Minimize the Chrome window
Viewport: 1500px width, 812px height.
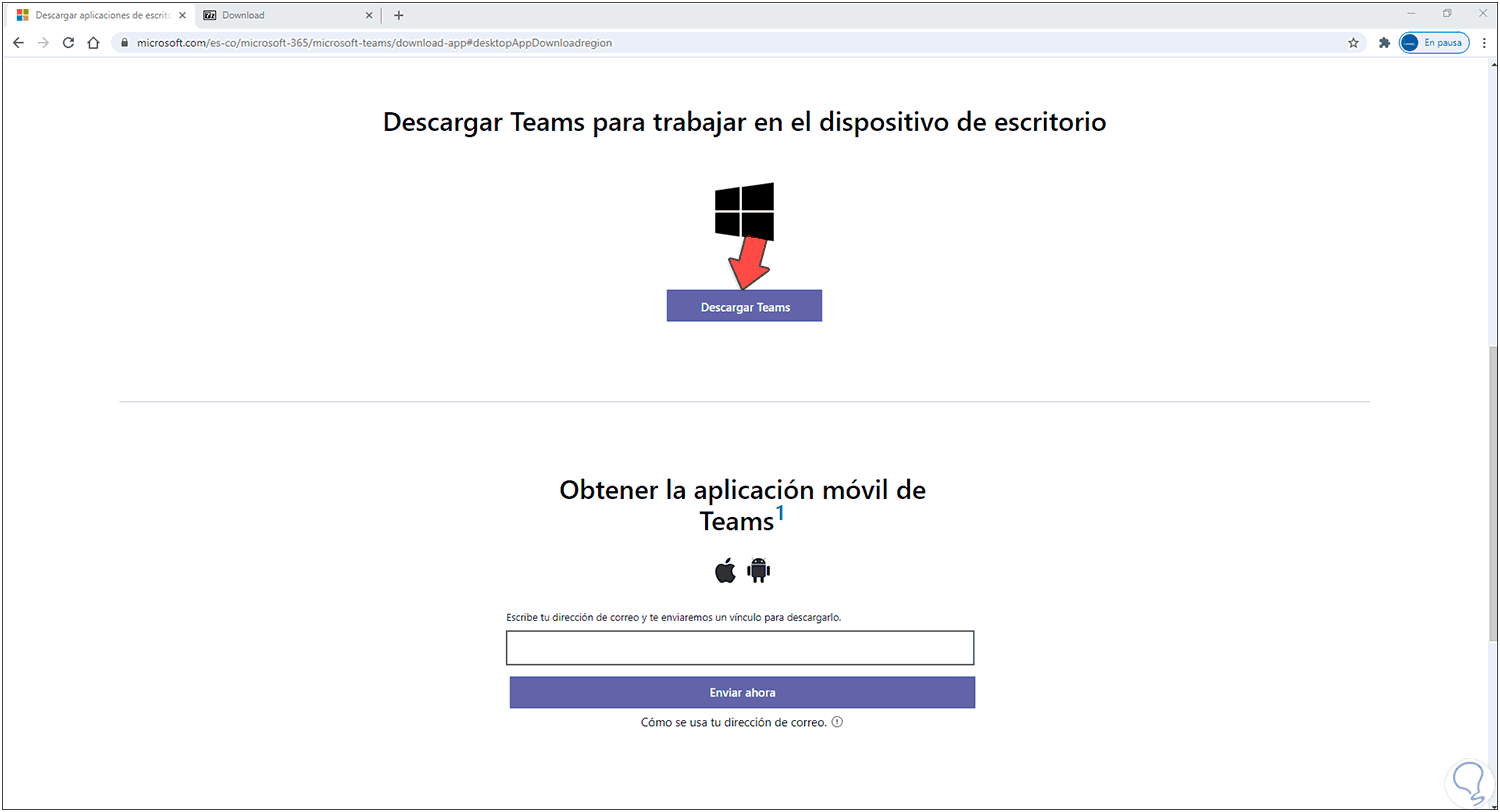click(x=1411, y=14)
